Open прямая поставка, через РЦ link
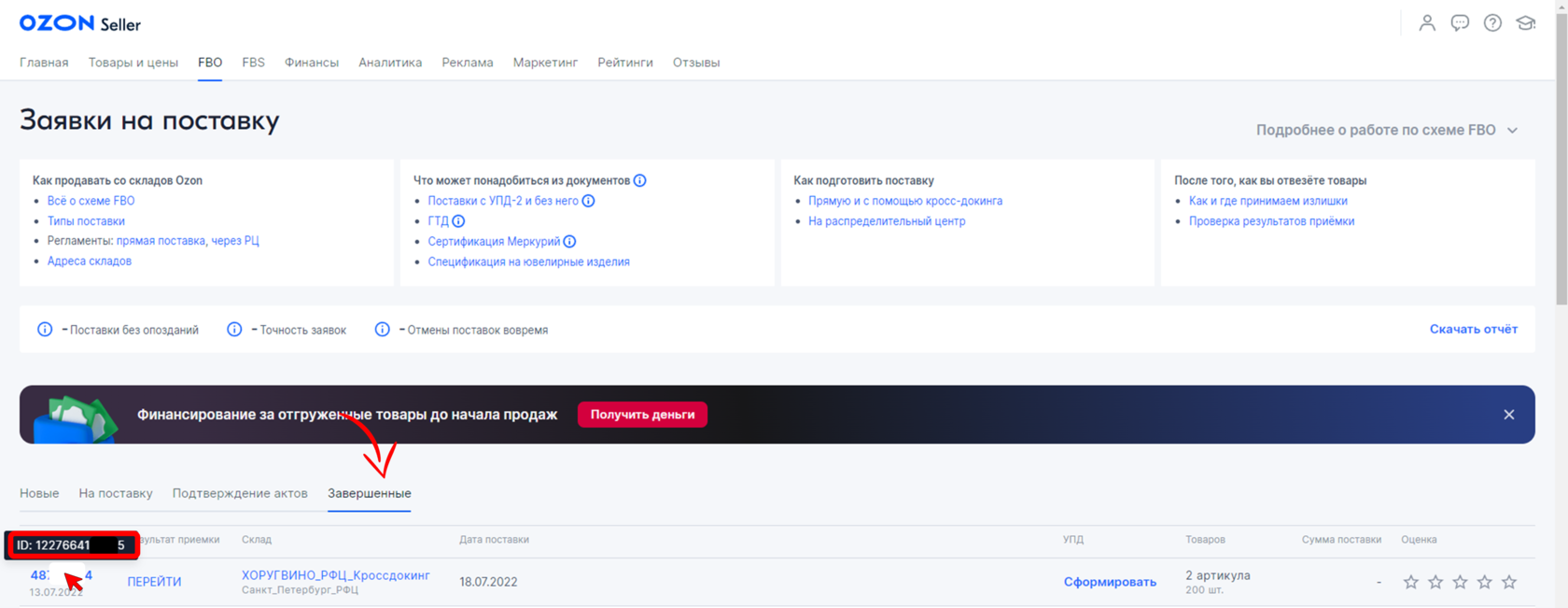 [188, 241]
